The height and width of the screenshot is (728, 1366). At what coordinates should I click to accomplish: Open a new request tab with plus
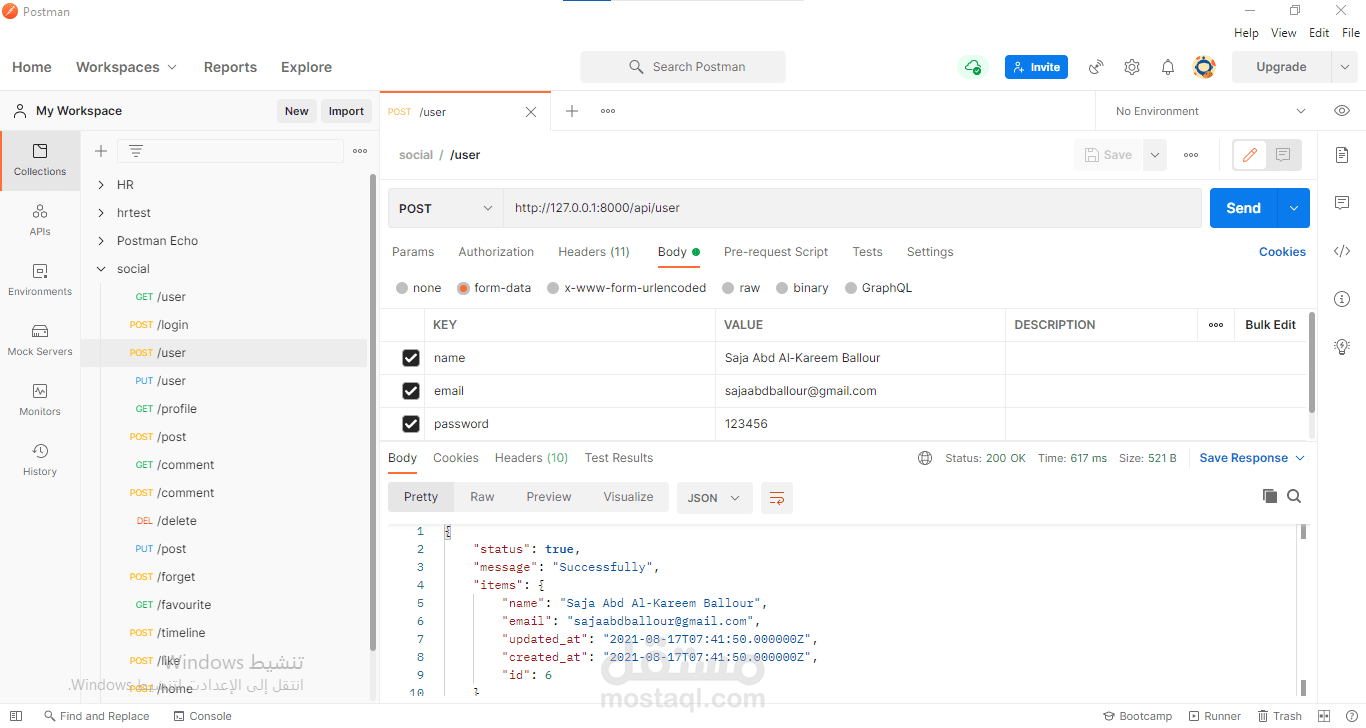coord(572,111)
